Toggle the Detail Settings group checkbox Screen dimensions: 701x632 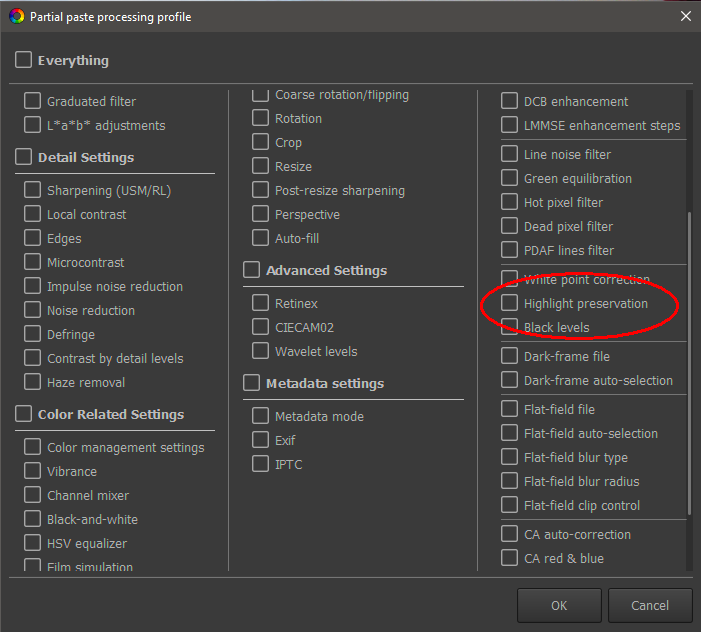click(23, 157)
